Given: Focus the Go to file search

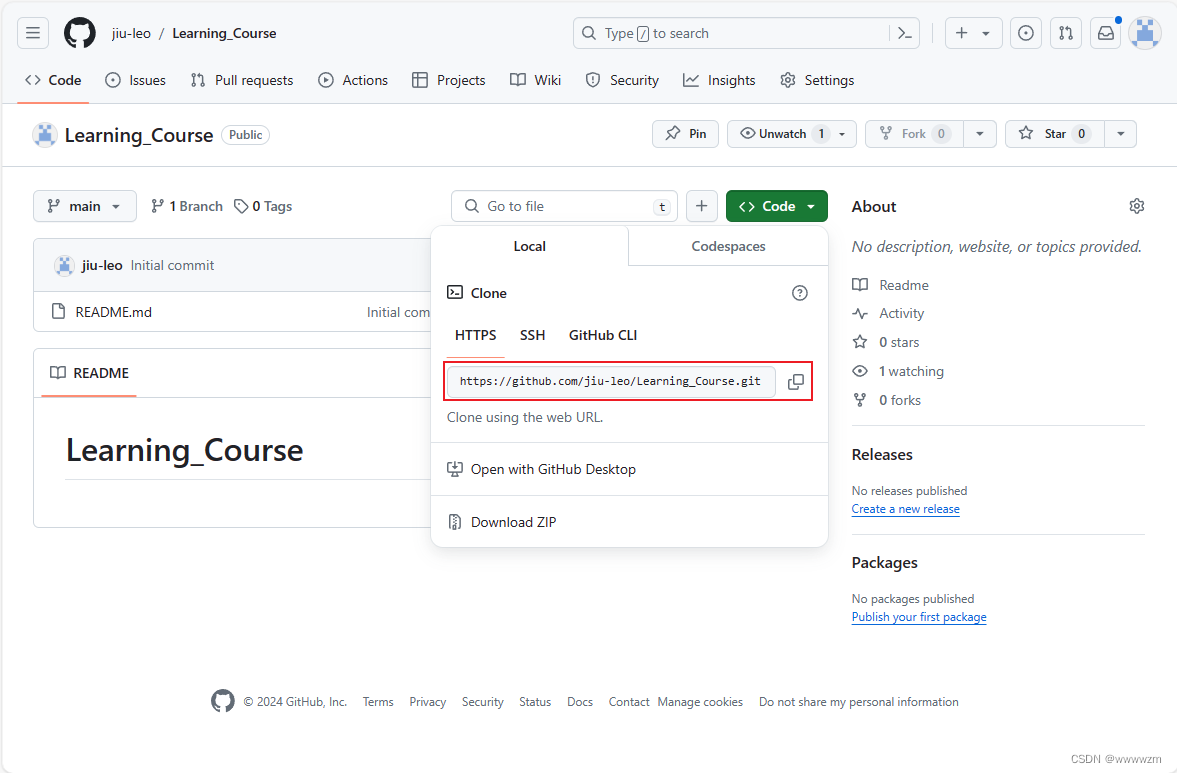Looking at the screenshot, I should 564,206.
